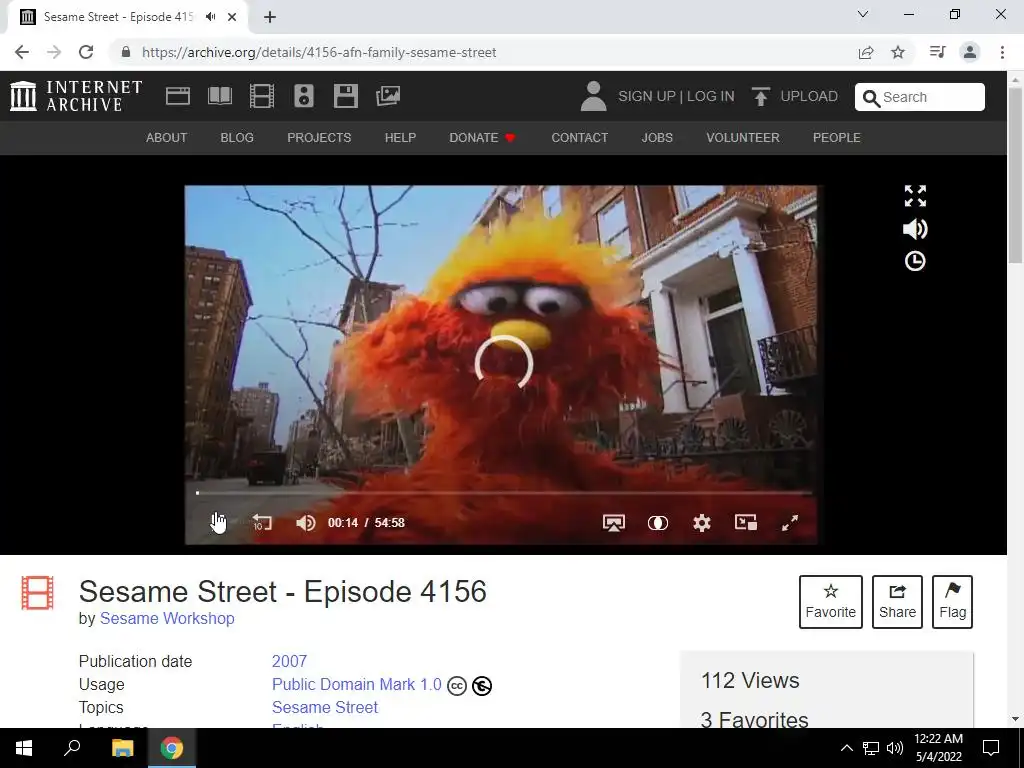Click the AirPlay casting icon
This screenshot has height=768, width=1024.
tap(614, 522)
